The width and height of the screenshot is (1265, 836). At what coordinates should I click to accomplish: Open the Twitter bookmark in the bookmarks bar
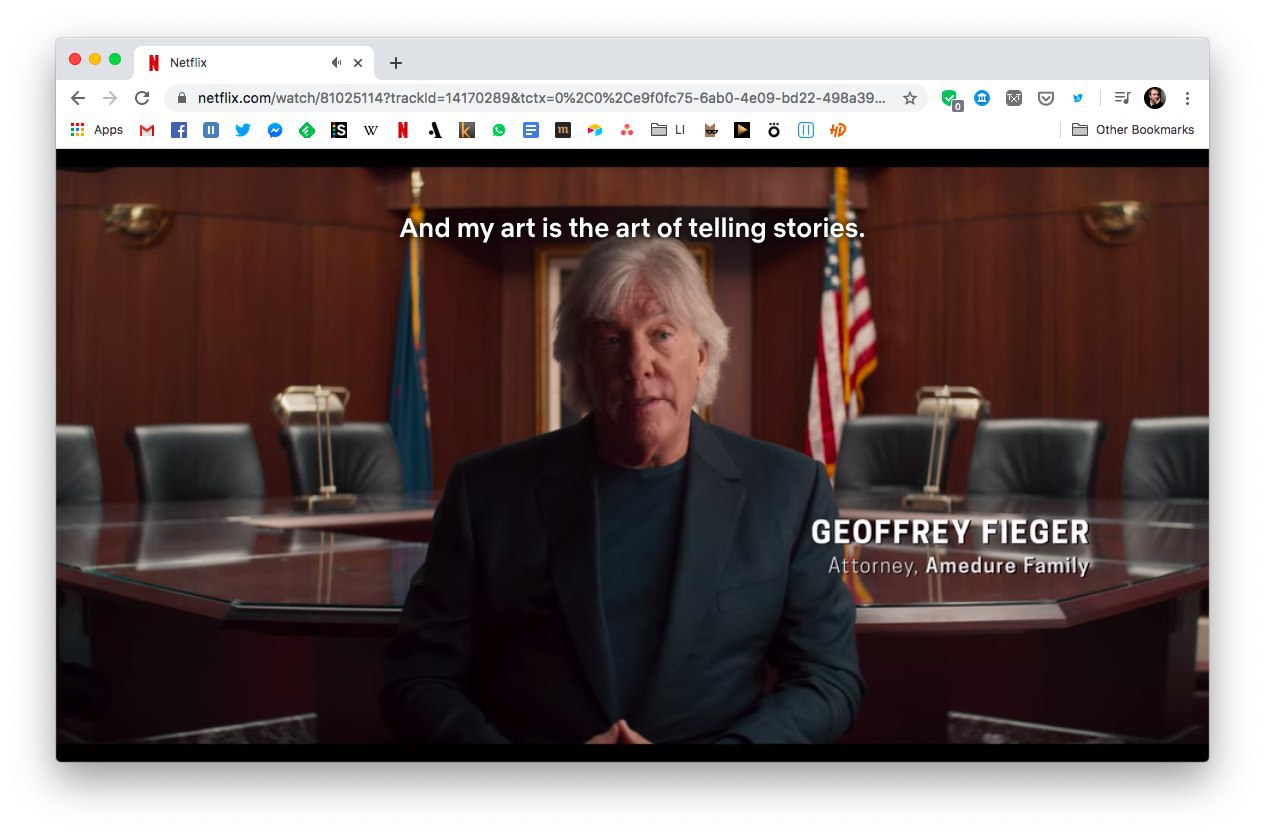243,130
